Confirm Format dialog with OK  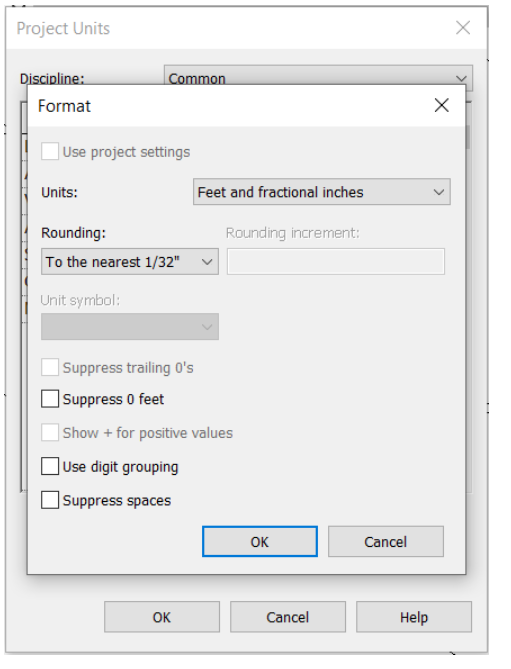tap(260, 541)
